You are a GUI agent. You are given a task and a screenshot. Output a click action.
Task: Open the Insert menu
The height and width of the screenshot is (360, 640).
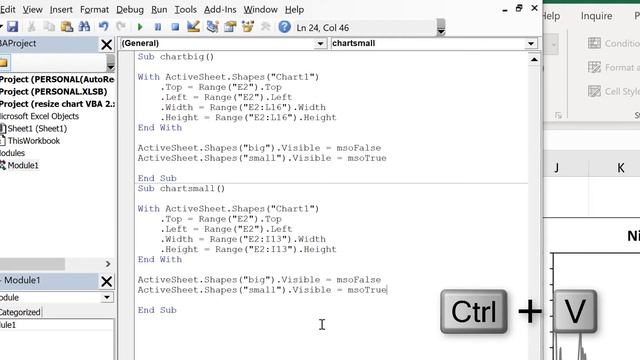(x=61, y=9)
